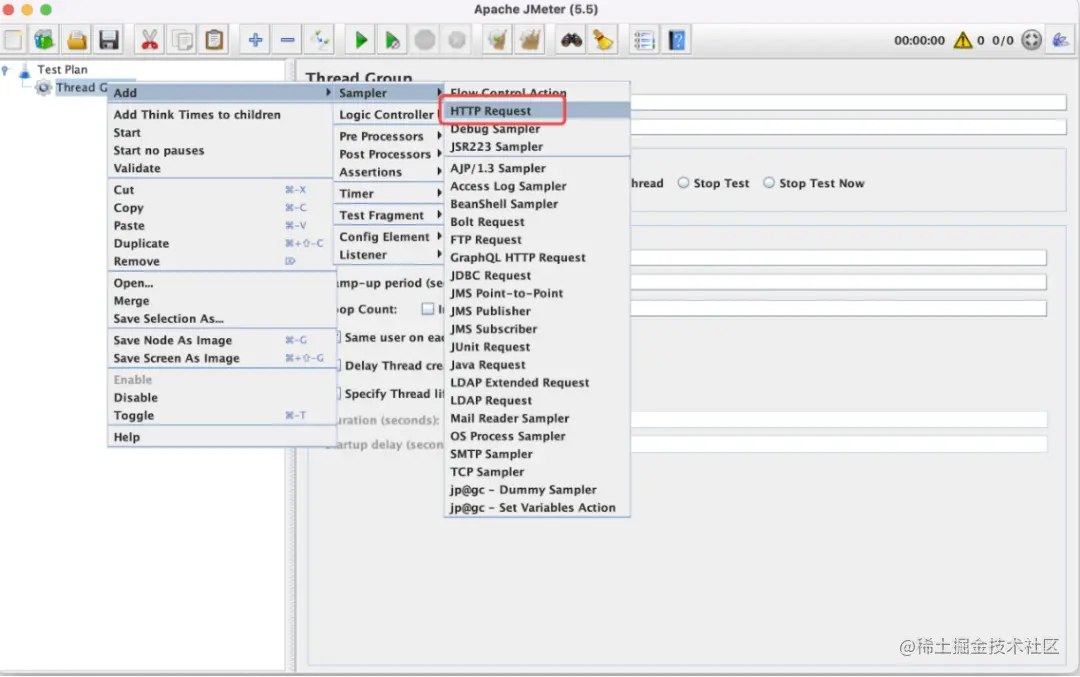Image resolution: width=1080 pixels, height=677 pixels.
Task: Click the Thread Group name input field
Action: (x=849, y=103)
